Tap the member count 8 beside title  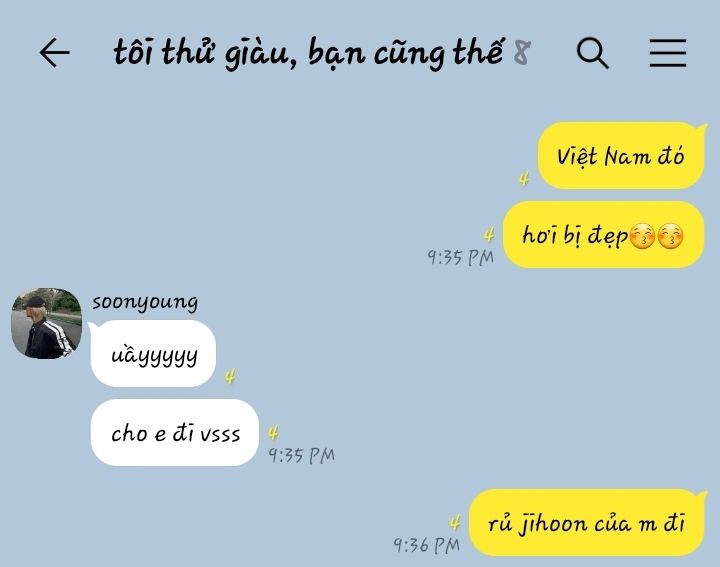pos(522,52)
